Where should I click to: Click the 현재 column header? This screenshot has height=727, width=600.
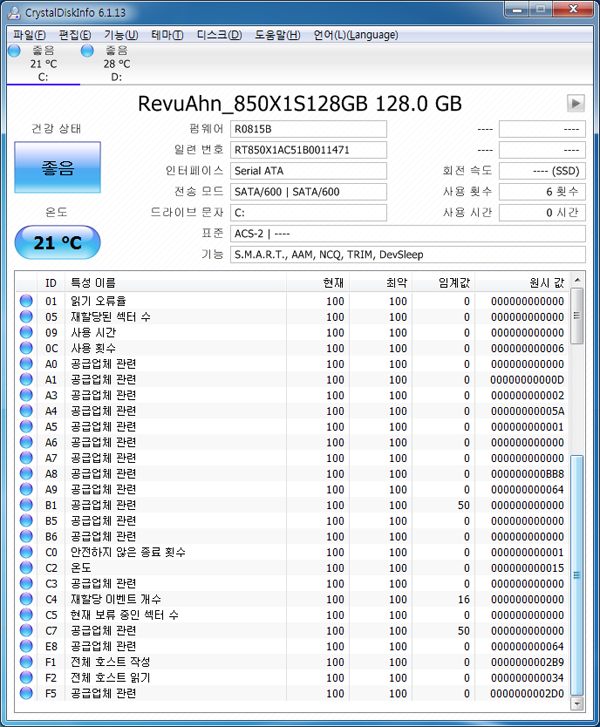tap(318, 283)
